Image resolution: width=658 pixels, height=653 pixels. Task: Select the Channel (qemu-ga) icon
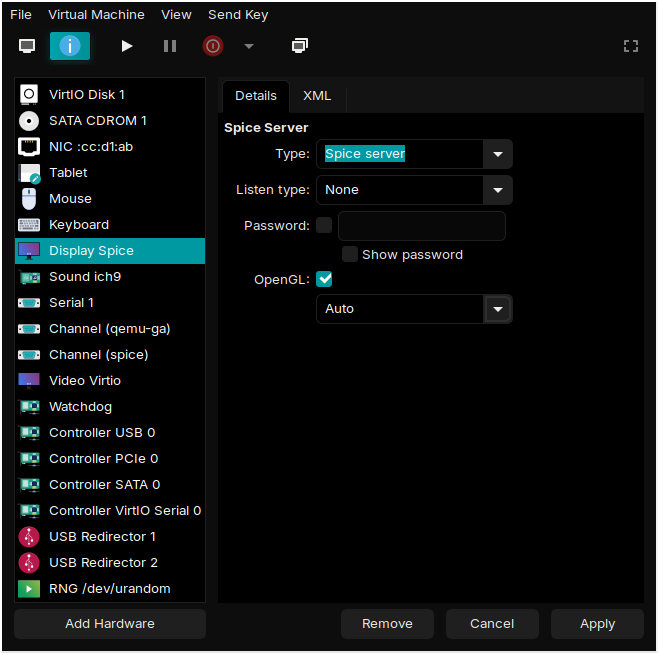pos(29,329)
